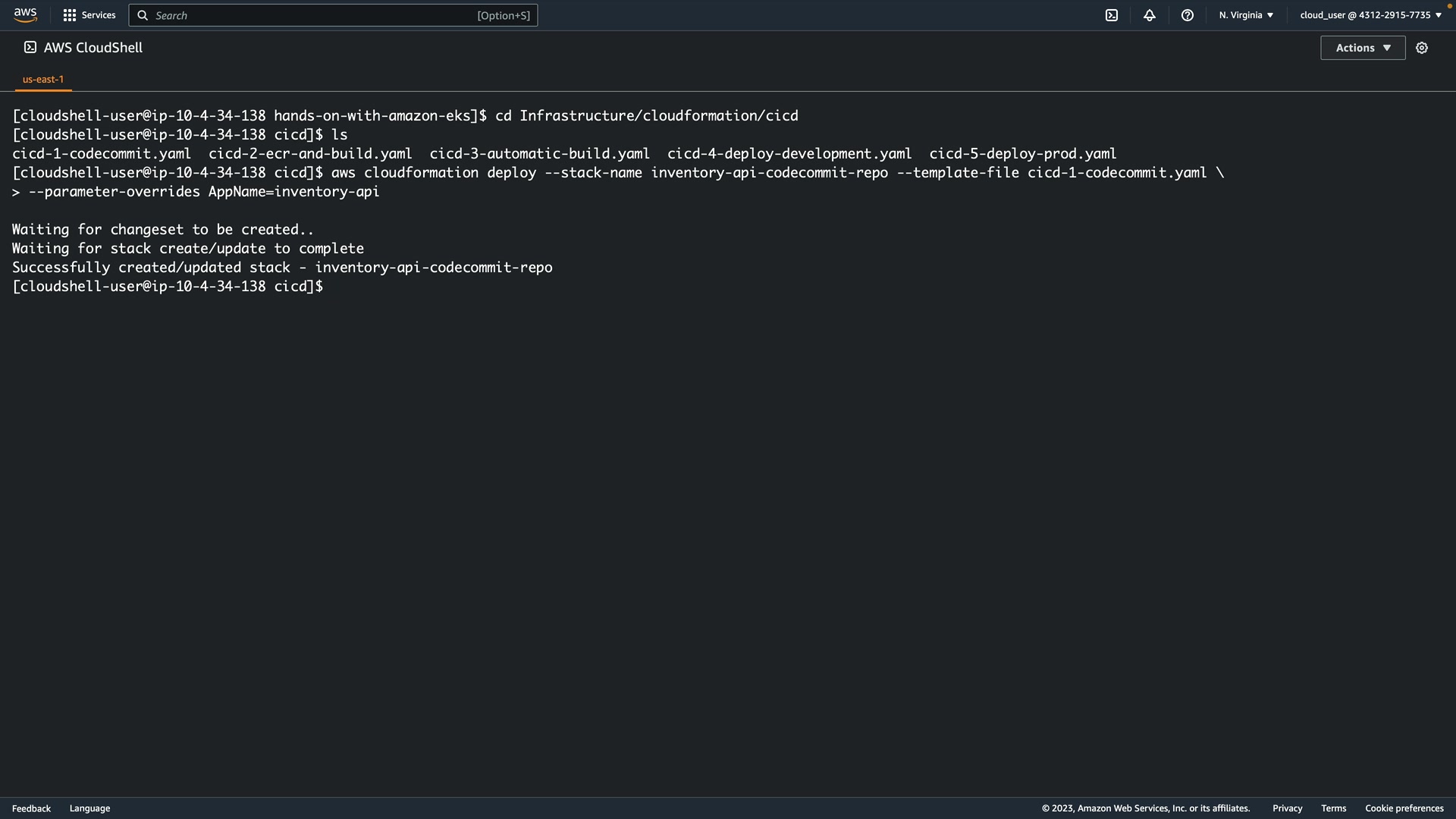Expand the N. Virginia region dropdown
The height and width of the screenshot is (819, 1456).
pos(1246,15)
